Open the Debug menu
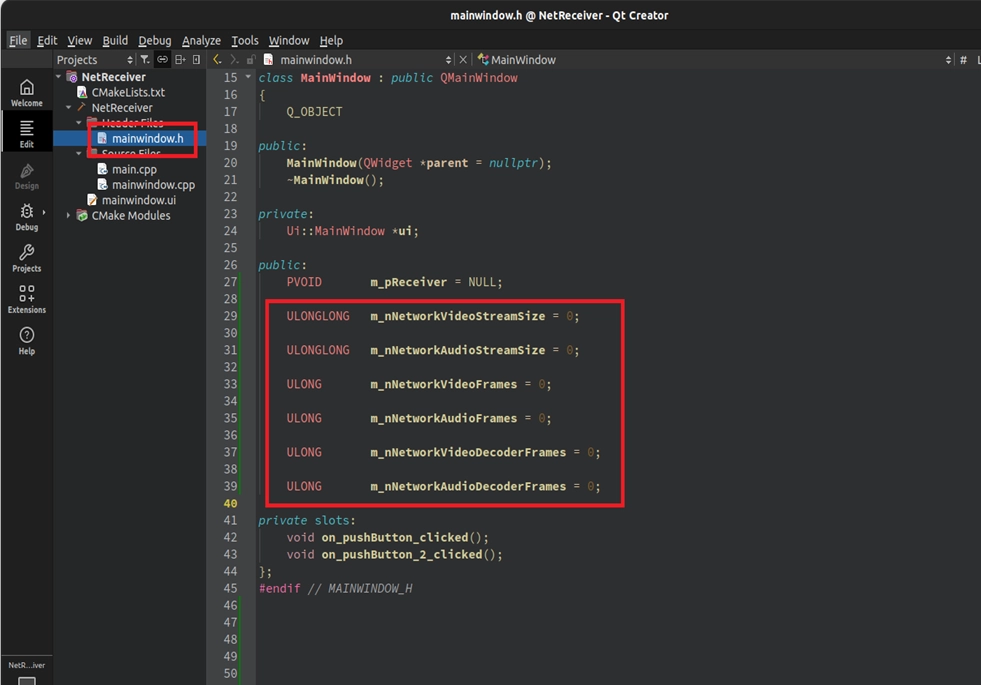Image resolution: width=981 pixels, height=685 pixels. coord(155,40)
